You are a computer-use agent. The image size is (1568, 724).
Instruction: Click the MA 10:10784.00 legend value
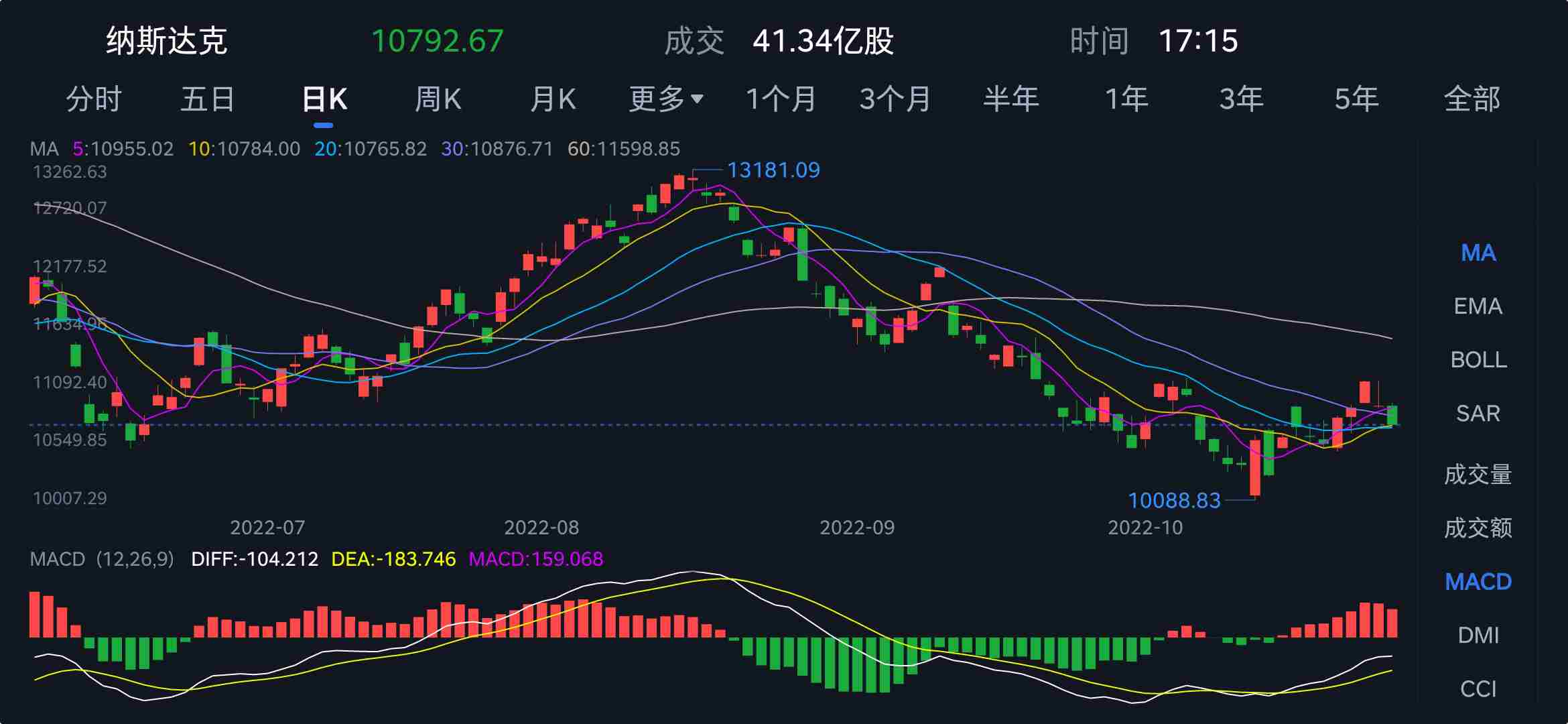coord(245,149)
